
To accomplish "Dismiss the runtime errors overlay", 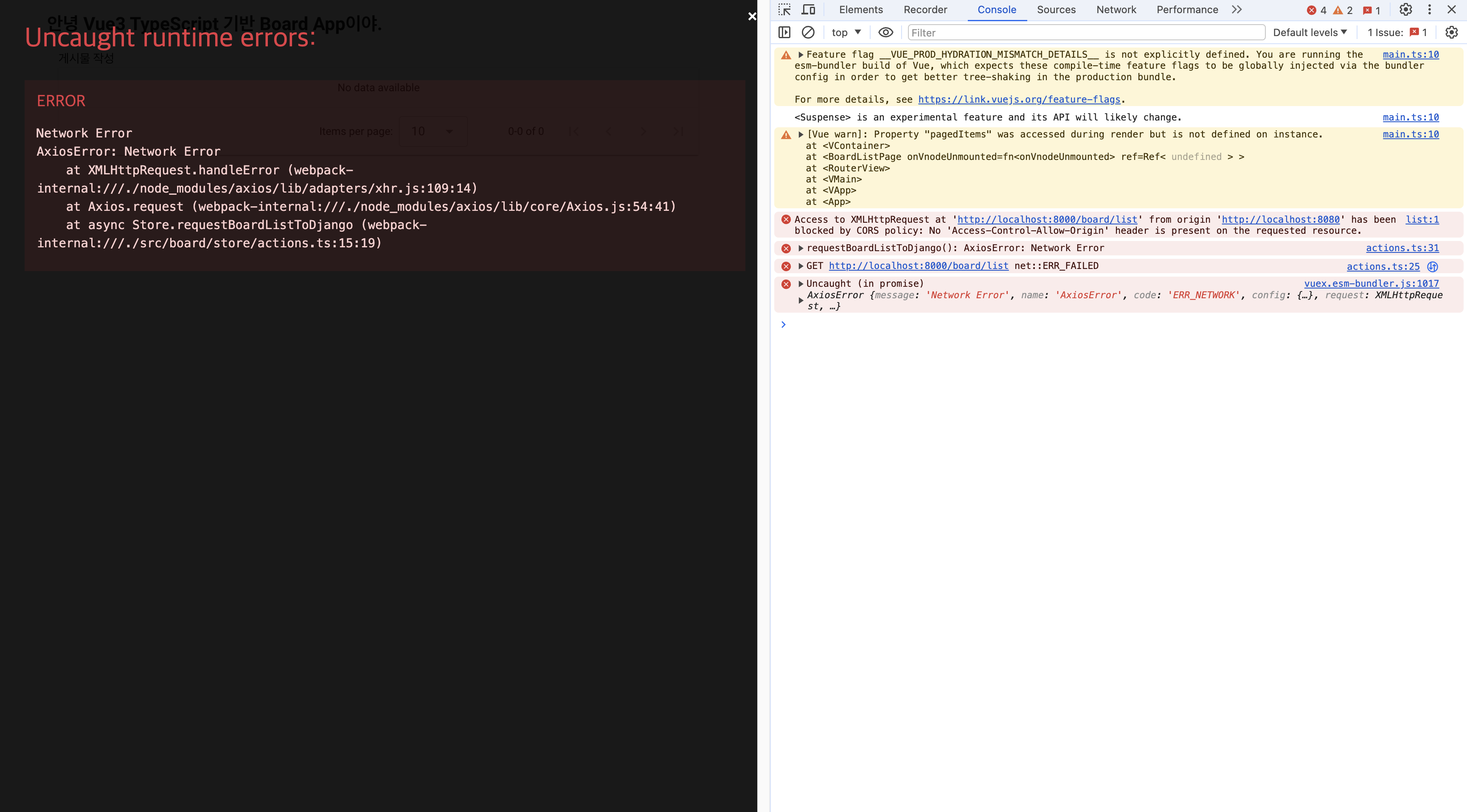I will tap(752, 17).
